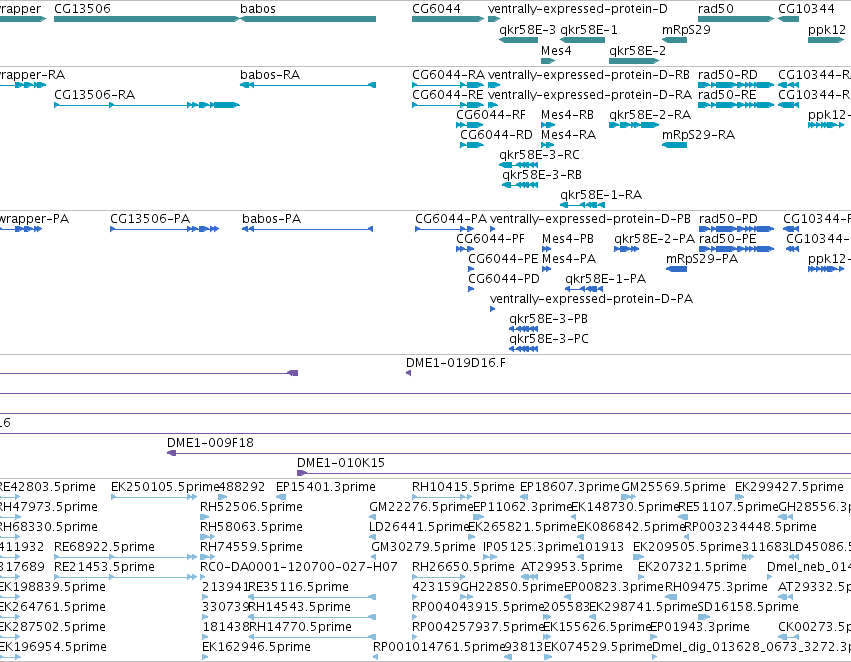Click the RE68922.5prime EST label

coord(105,548)
